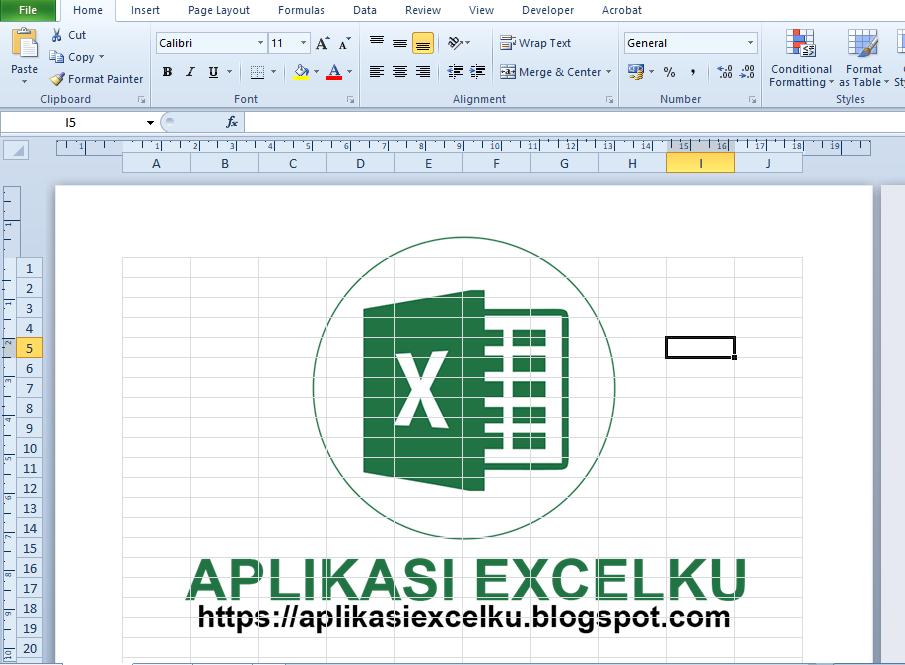
Task: Open the font size 11 dropdown
Action: (304, 43)
